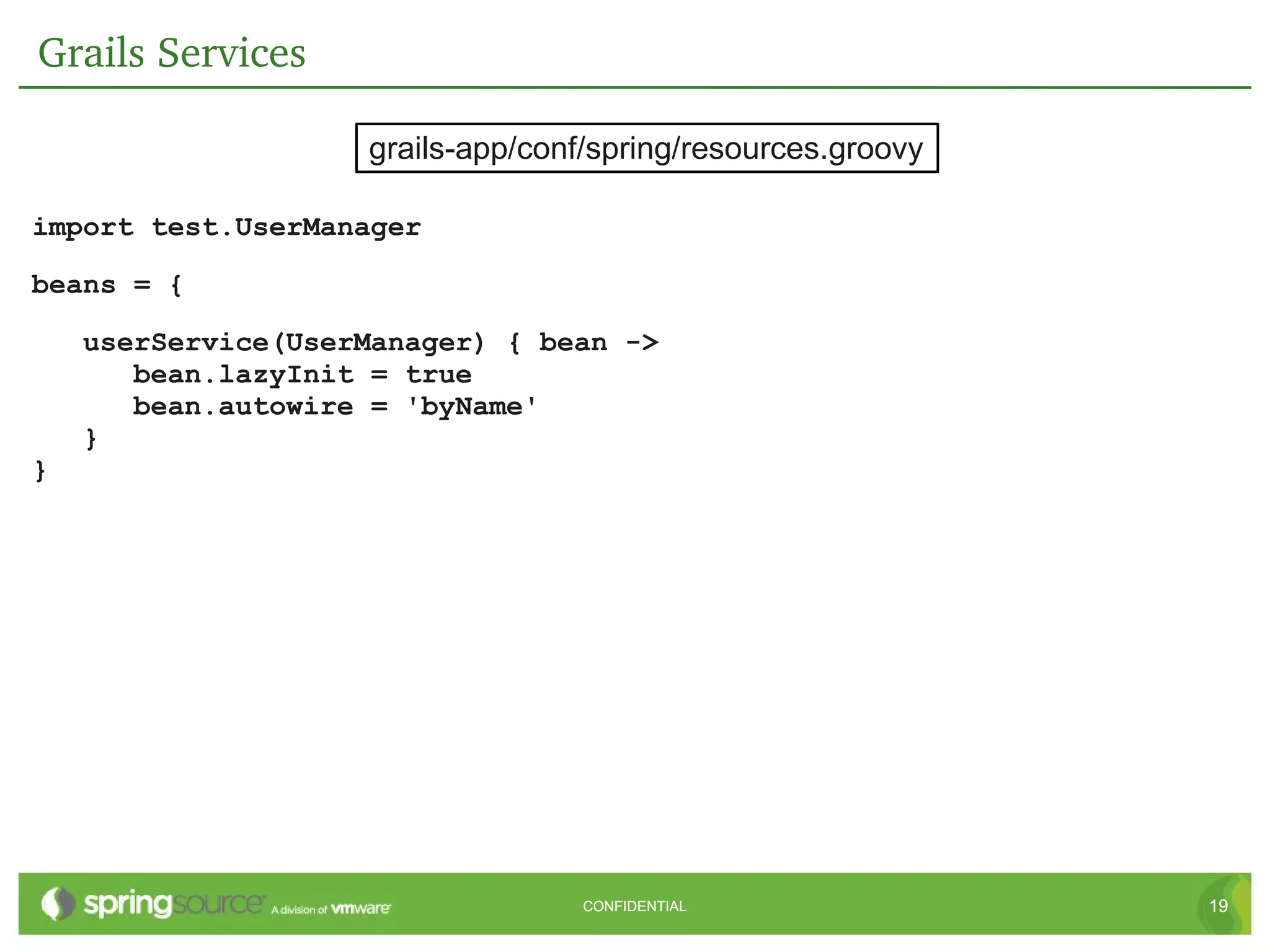Click the Grails Services slide title
1270x952 pixels.
pos(172,53)
